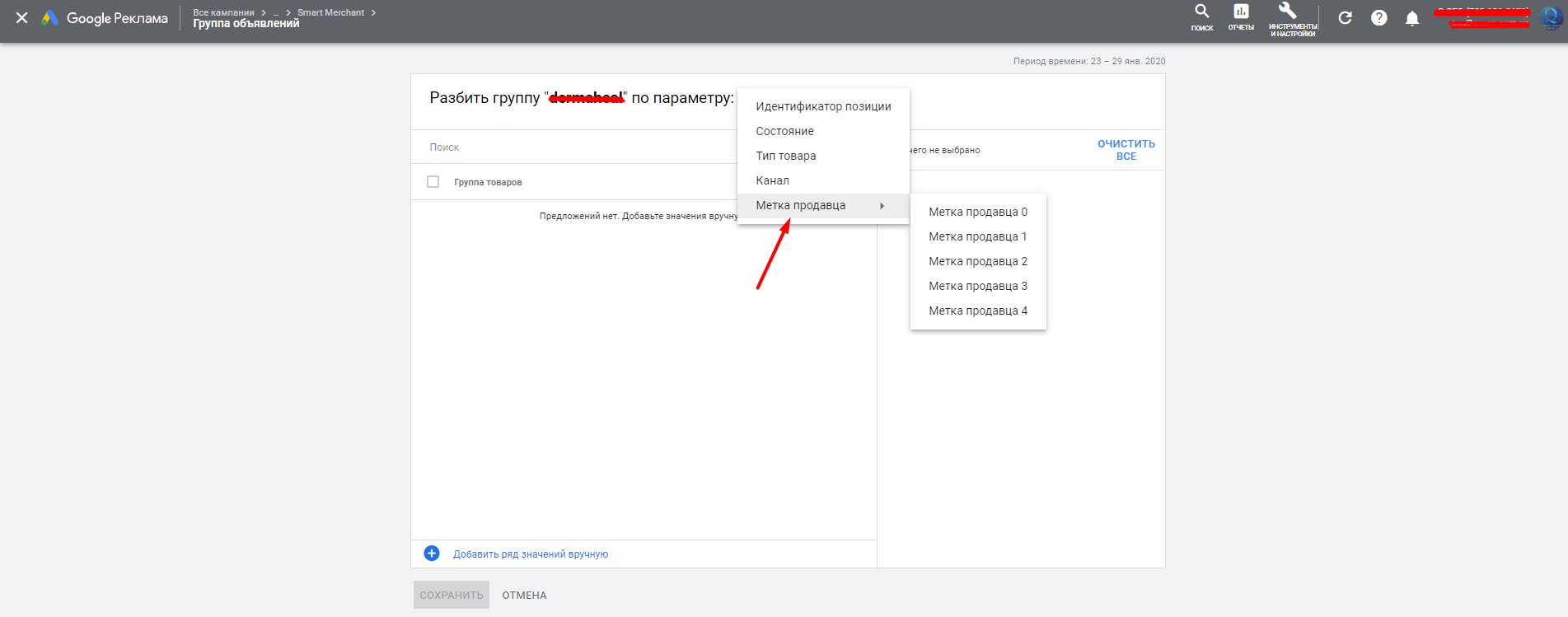
Task: Click the ОЧИСТИТЬ ВСЕ link
Action: tap(1126, 150)
